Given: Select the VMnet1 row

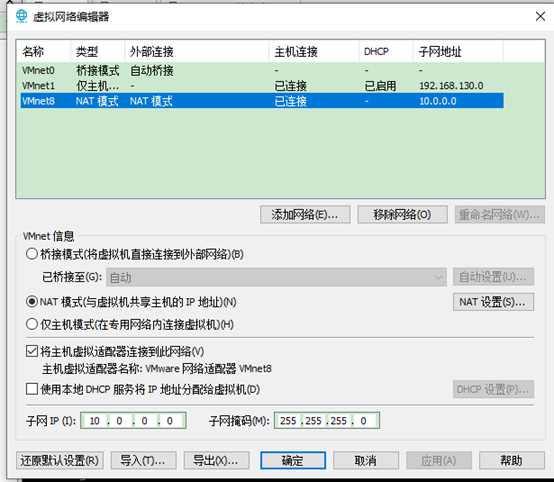Looking at the screenshot, I should pyautogui.click(x=262, y=86).
